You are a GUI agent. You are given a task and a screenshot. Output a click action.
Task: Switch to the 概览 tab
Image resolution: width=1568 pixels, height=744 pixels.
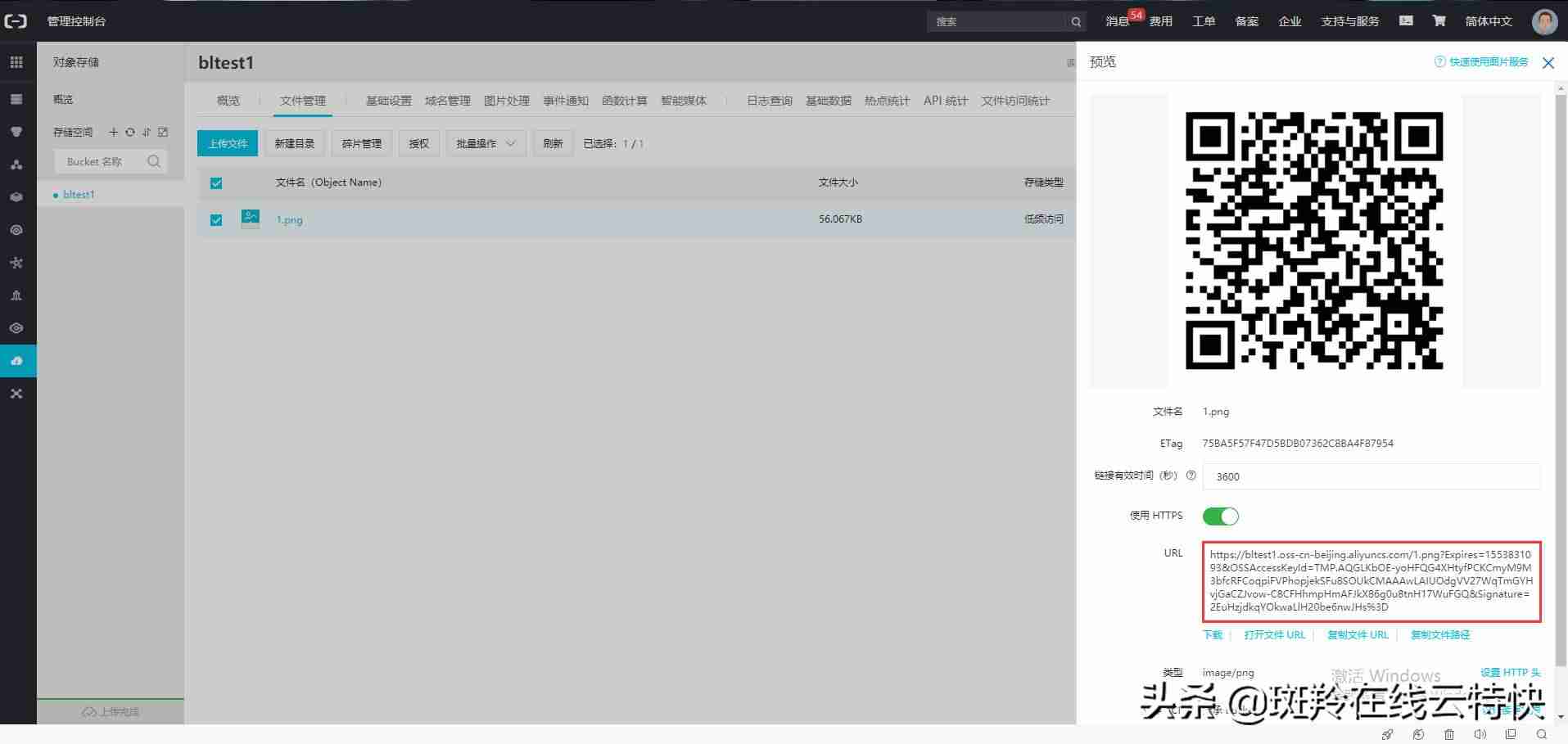(x=228, y=101)
